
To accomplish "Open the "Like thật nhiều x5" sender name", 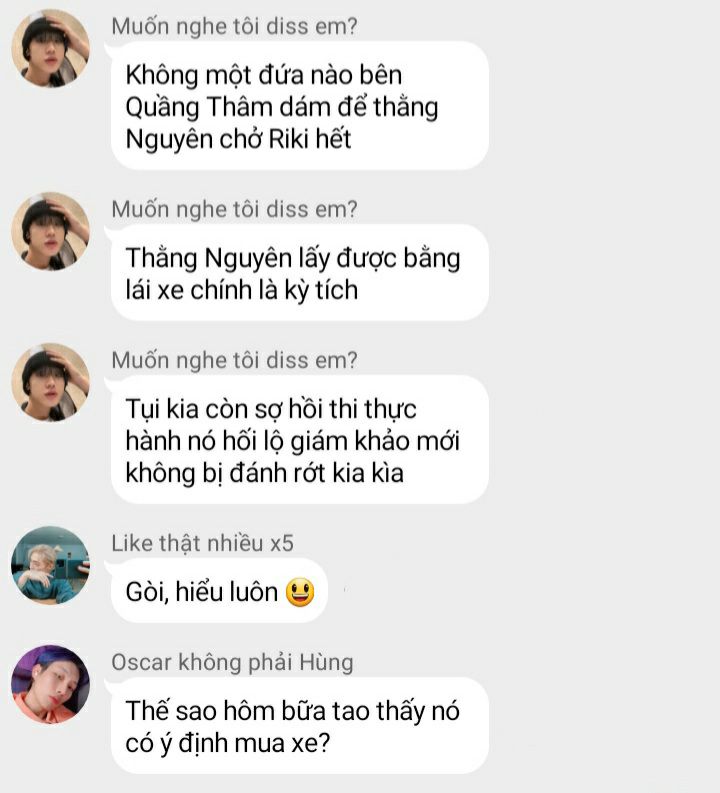I will coord(202,543).
